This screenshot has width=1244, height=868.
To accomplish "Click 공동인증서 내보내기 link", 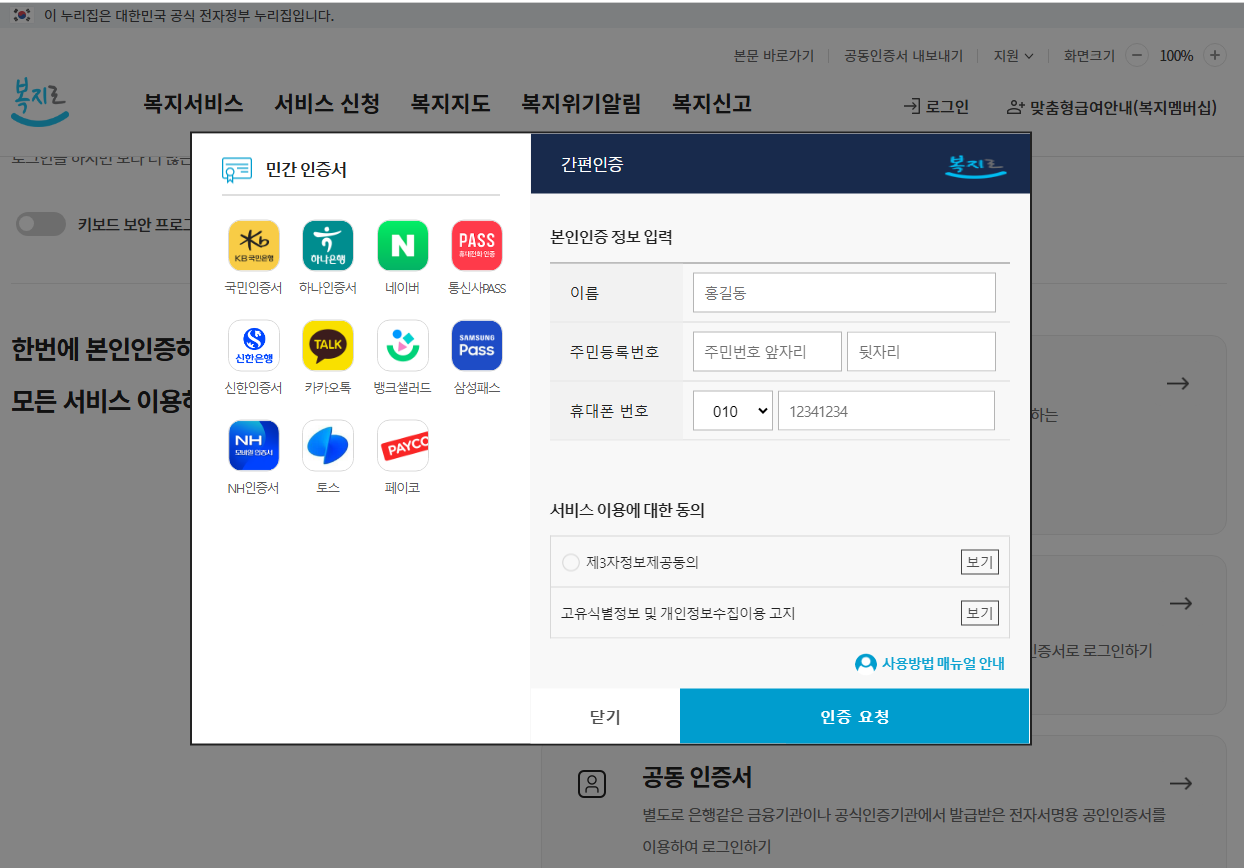I will pos(903,56).
